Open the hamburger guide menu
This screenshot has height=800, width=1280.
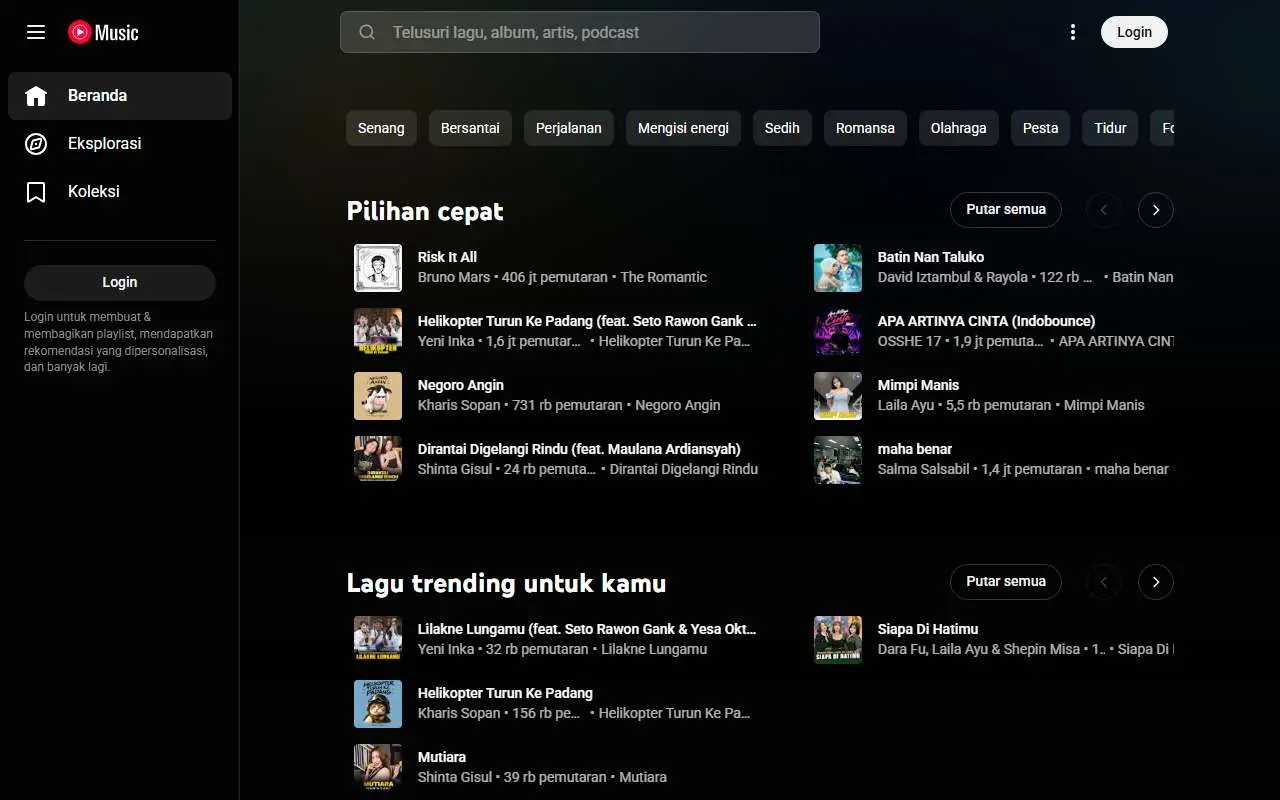point(36,32)
